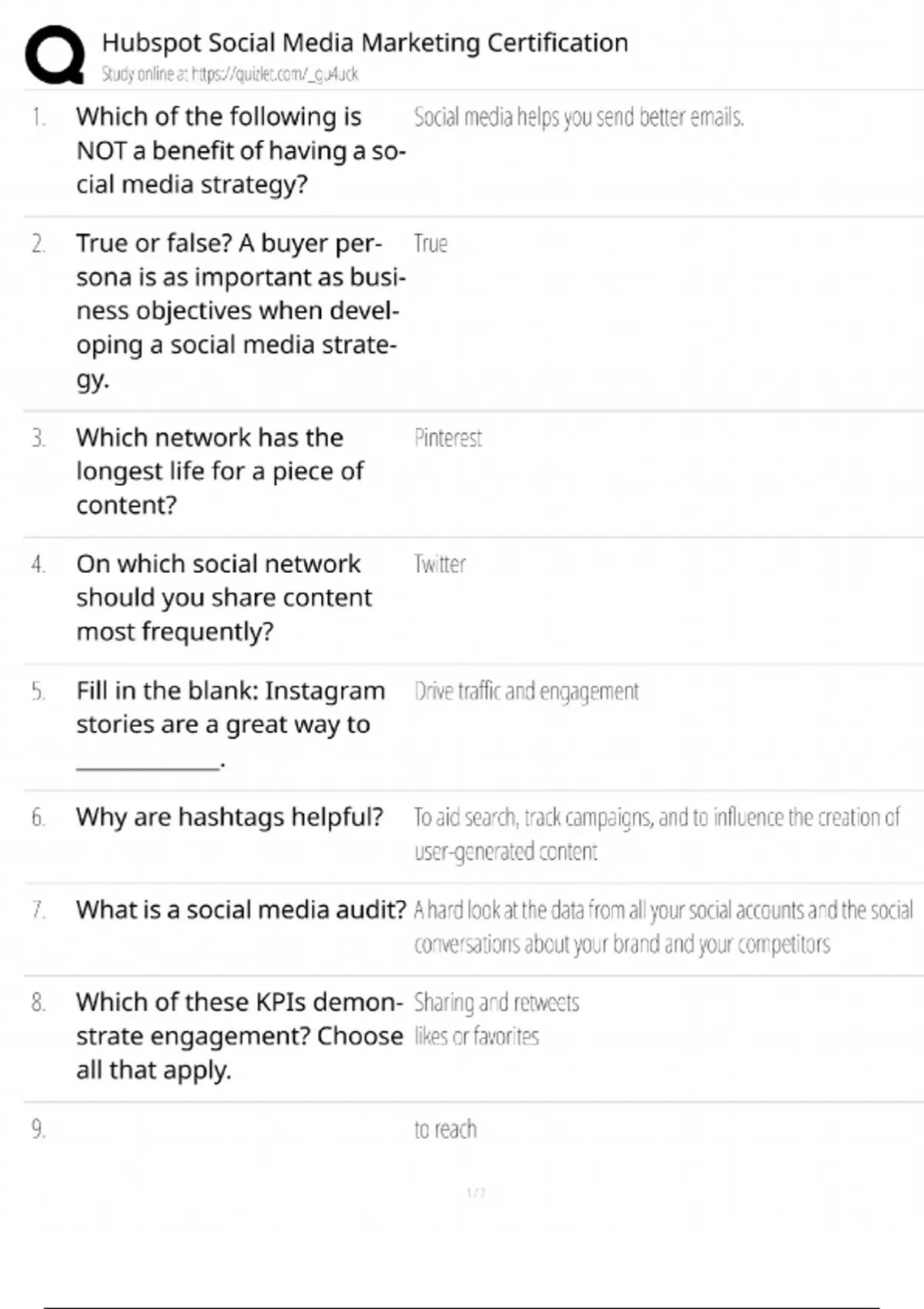
Task: Click the 'Drive traffic and engagement' answer
Action: pos(526,691)
